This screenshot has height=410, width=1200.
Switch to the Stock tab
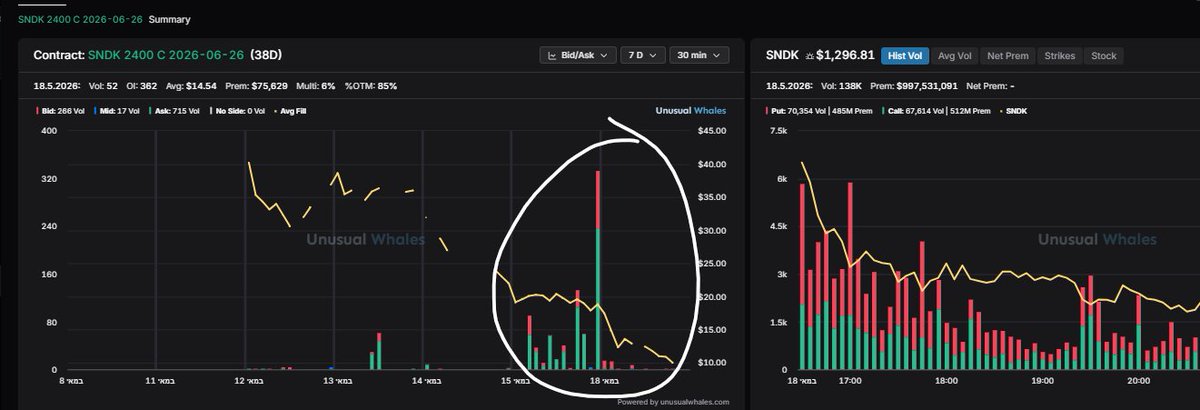pos(1104,56)
